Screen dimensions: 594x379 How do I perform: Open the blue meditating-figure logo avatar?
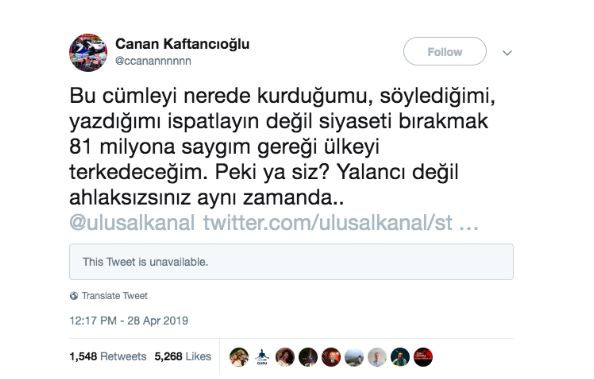(262, 357)
